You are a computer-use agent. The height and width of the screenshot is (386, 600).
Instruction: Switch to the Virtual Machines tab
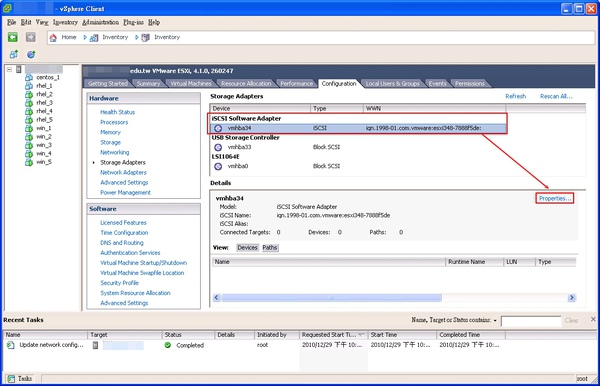[191, 83]
